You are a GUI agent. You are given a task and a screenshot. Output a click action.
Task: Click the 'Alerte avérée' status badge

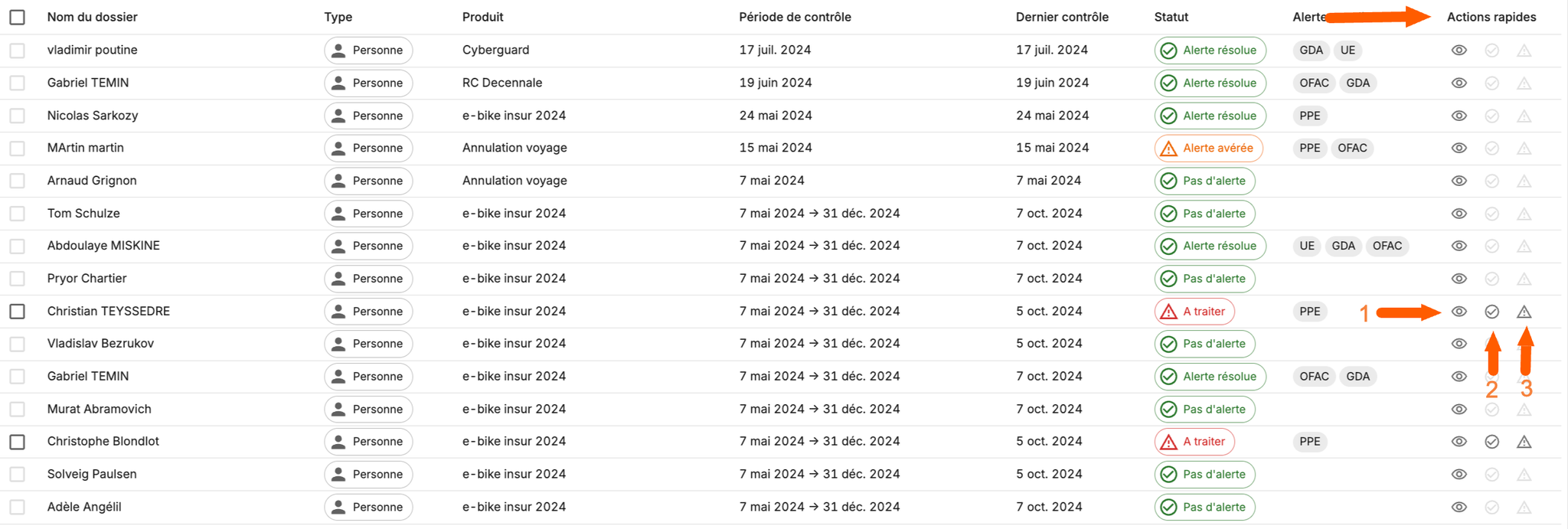pyautogui.click(x=1208, y=148)
